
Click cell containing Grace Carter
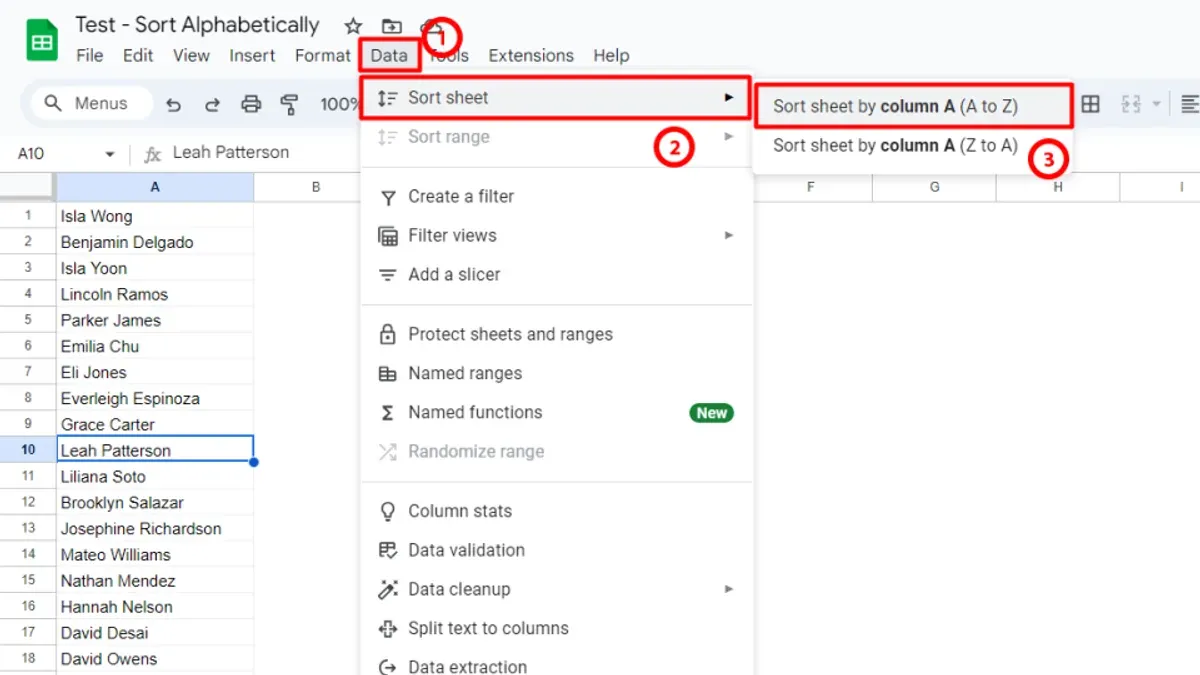pos(155,424)
